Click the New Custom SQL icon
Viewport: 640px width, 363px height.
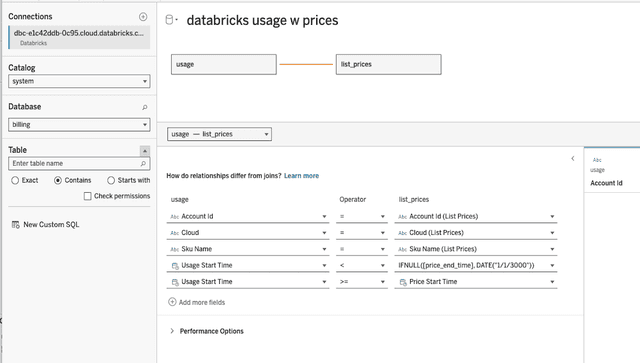point(16,225)
